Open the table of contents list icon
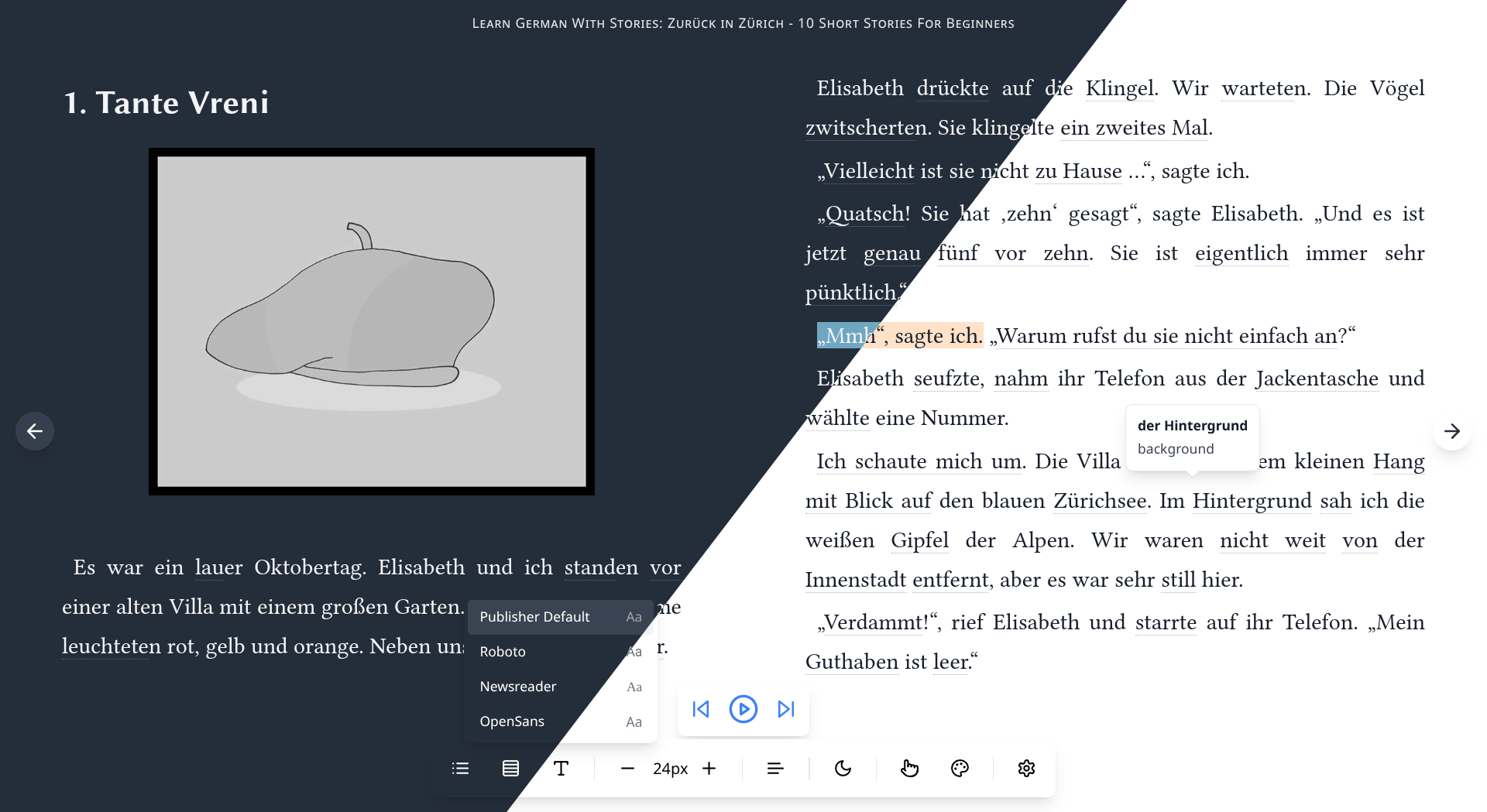 pyautogui.click(x=460, y=768)
